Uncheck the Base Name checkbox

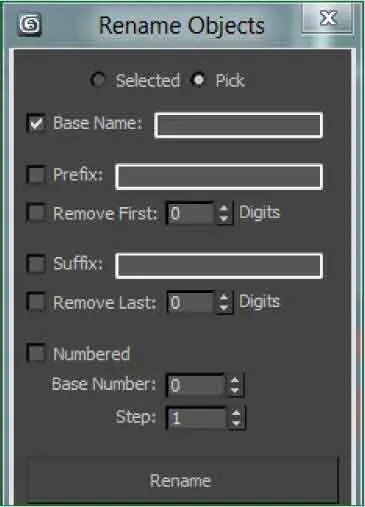click(x=36, y=123)
